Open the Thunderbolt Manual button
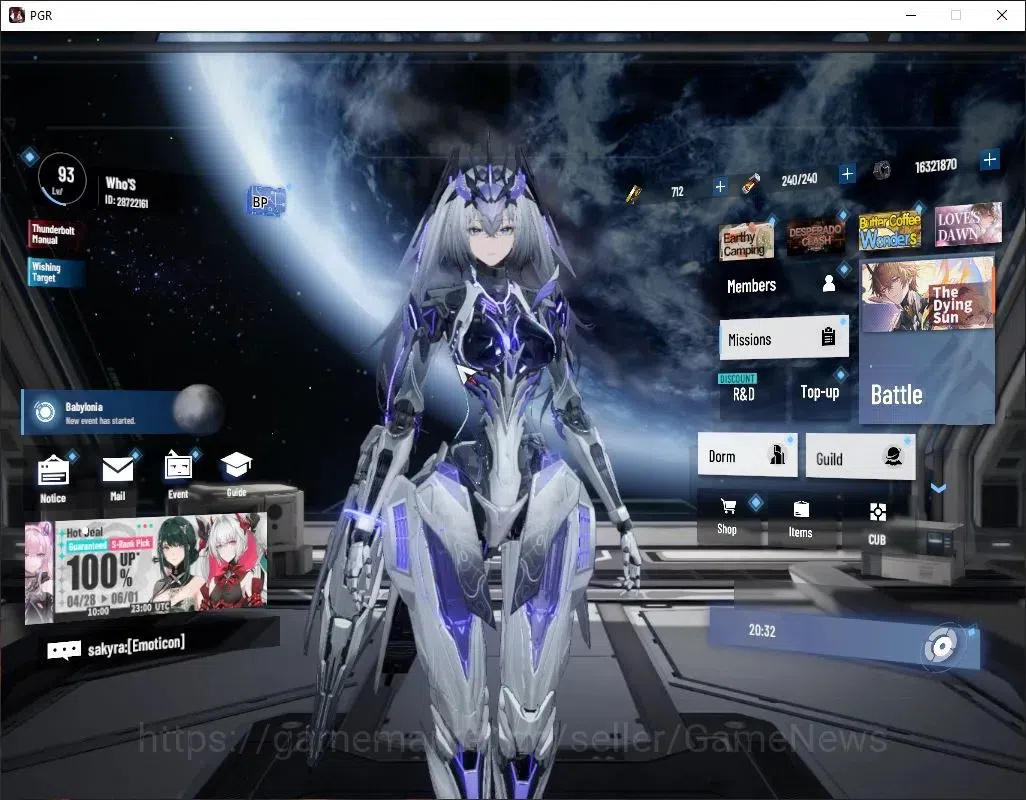1026x800 pixels. [54, 235]
